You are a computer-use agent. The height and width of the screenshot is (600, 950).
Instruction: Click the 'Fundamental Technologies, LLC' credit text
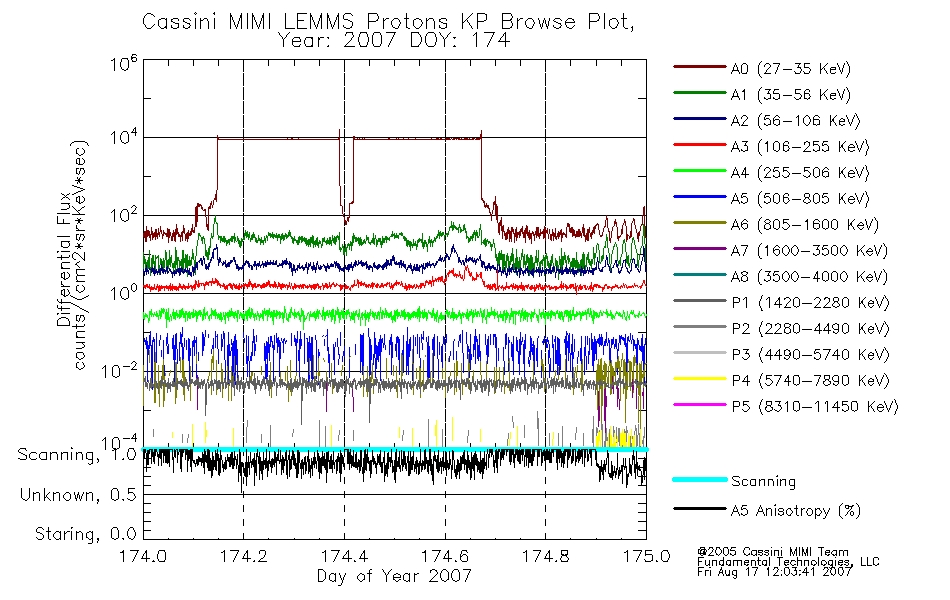[x=788, y=562]
